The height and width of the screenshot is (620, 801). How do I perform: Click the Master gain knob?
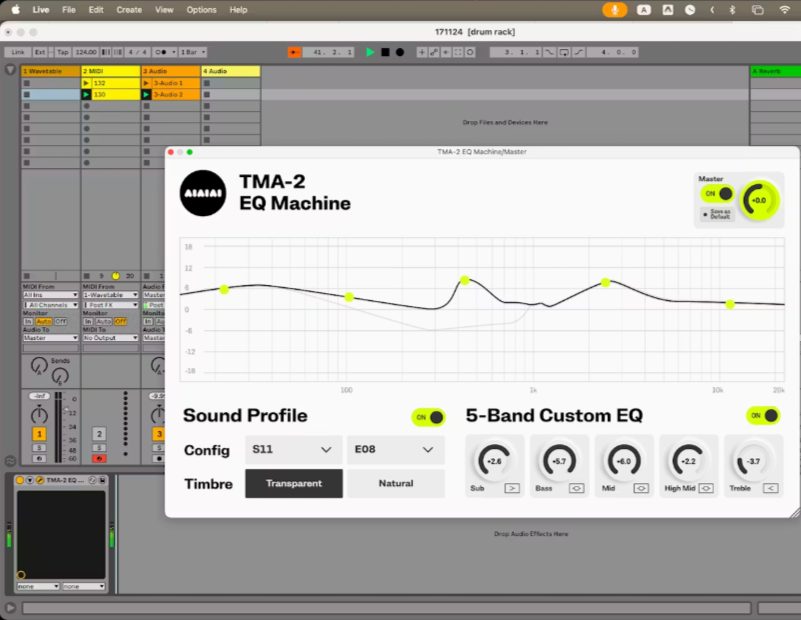(759, 200)
